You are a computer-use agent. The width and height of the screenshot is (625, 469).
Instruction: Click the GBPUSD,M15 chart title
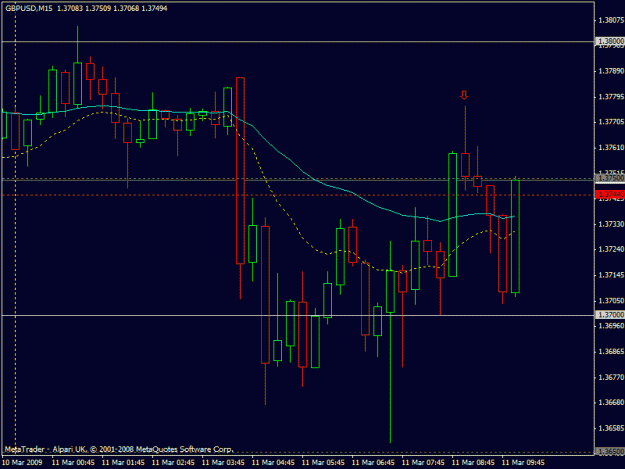[x=29, y=8]
